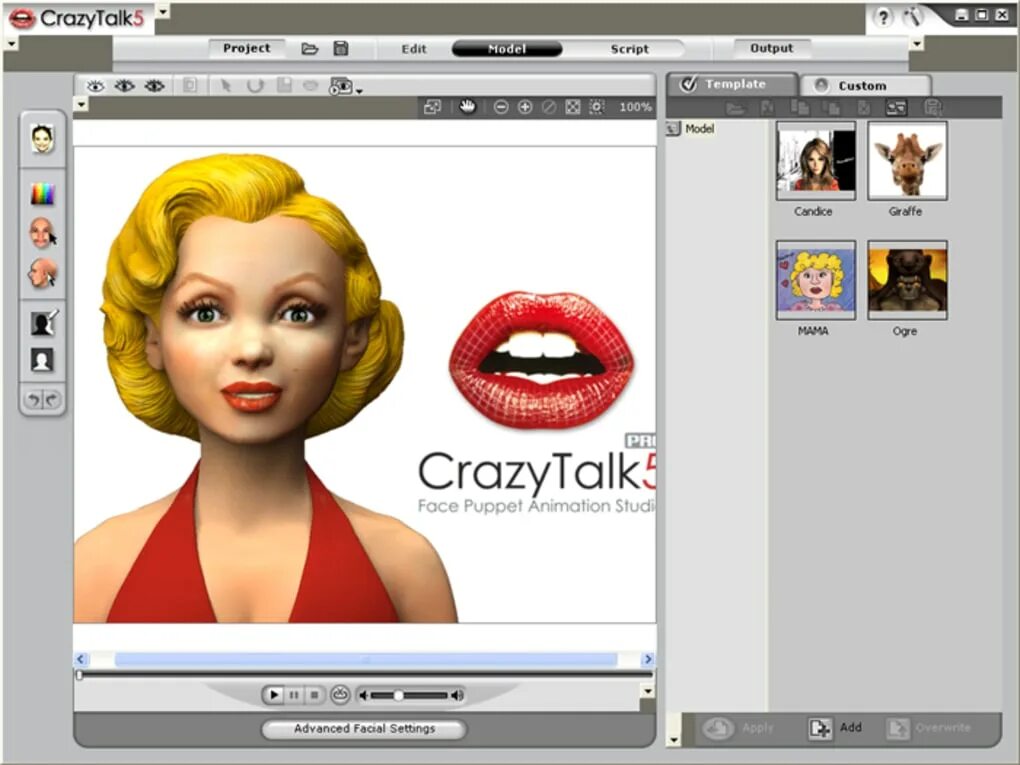
Task: Click the actual size zoom icon
Action: tap(597, 107)
